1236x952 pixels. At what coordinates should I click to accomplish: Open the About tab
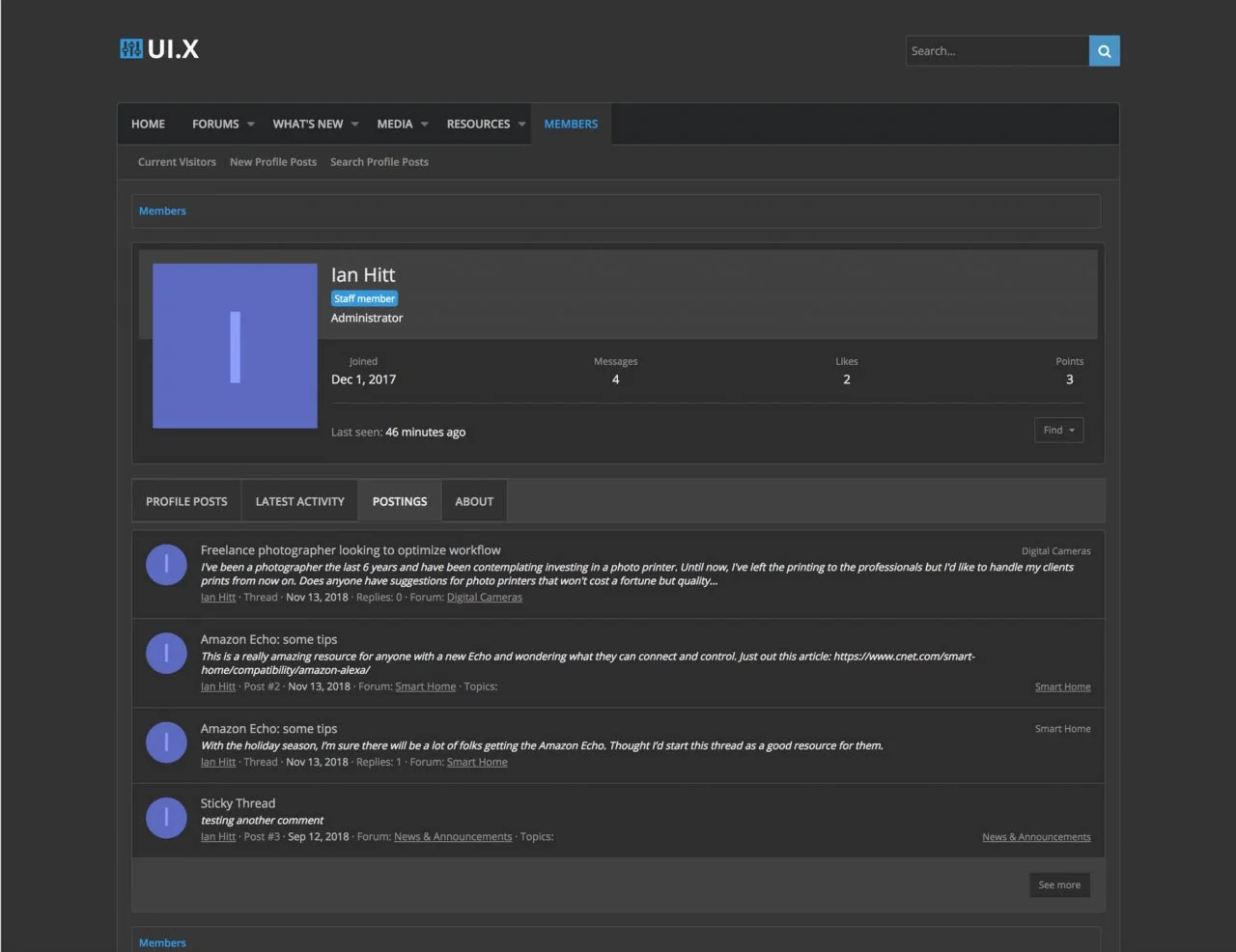point(474,502)
